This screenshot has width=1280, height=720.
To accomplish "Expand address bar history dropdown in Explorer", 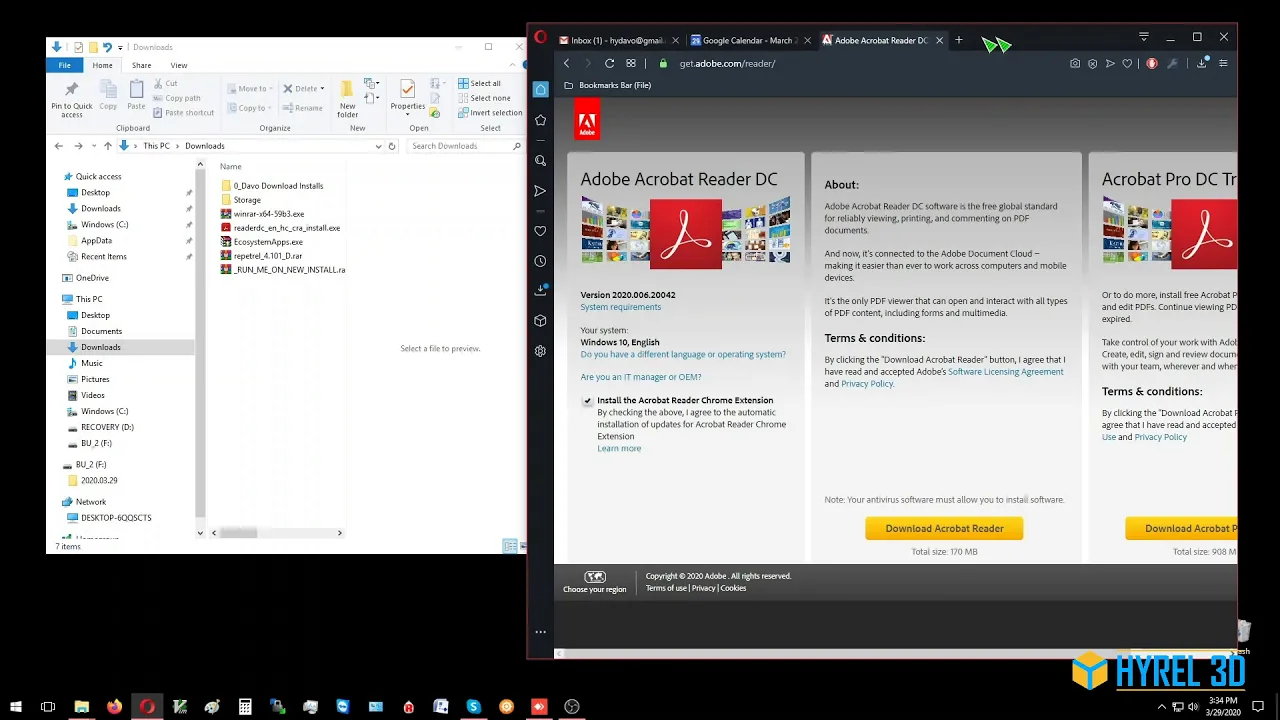I will click(x=378, y=146).
